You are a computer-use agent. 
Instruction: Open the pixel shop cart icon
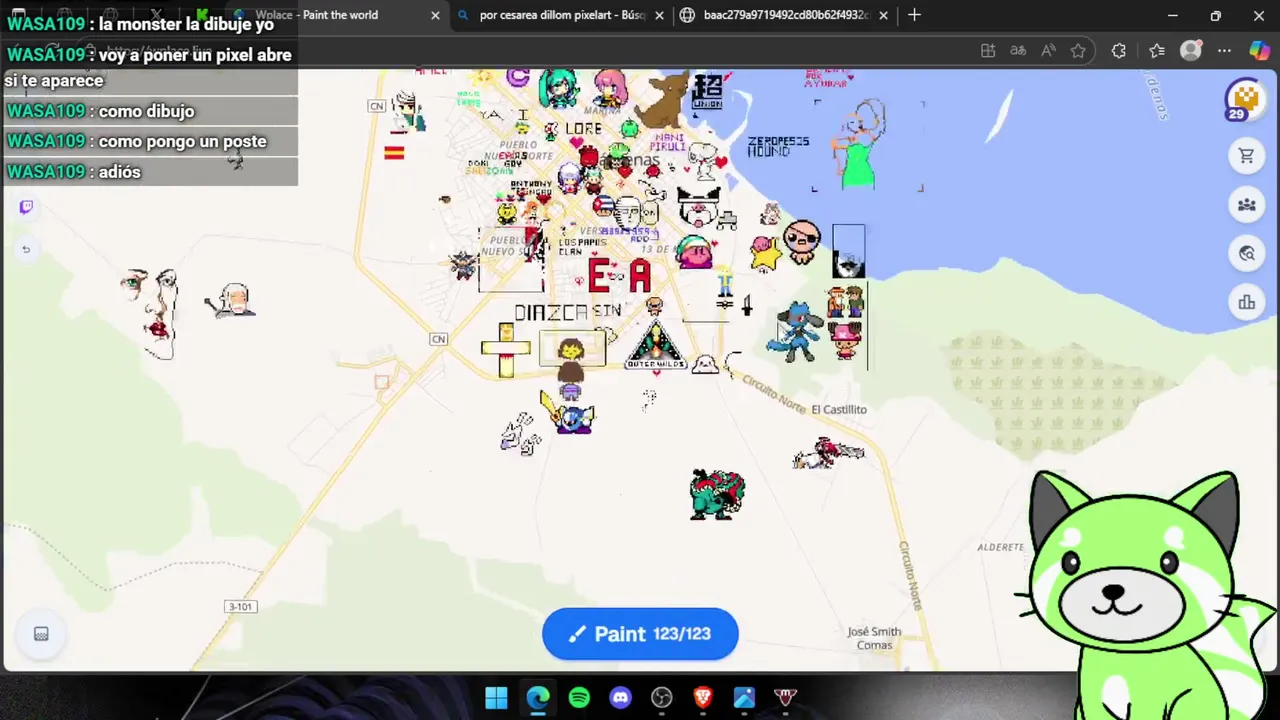tap(1246, 156)
